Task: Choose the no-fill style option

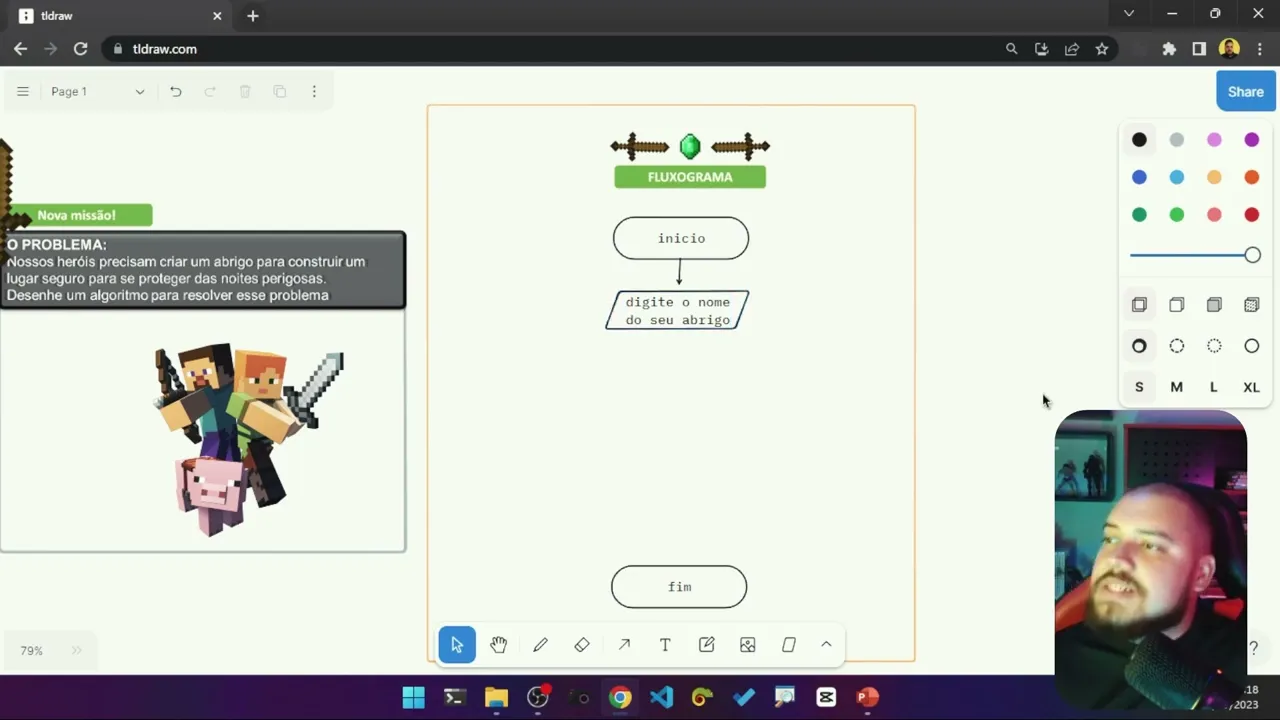Action: [x=1139, y=305]
